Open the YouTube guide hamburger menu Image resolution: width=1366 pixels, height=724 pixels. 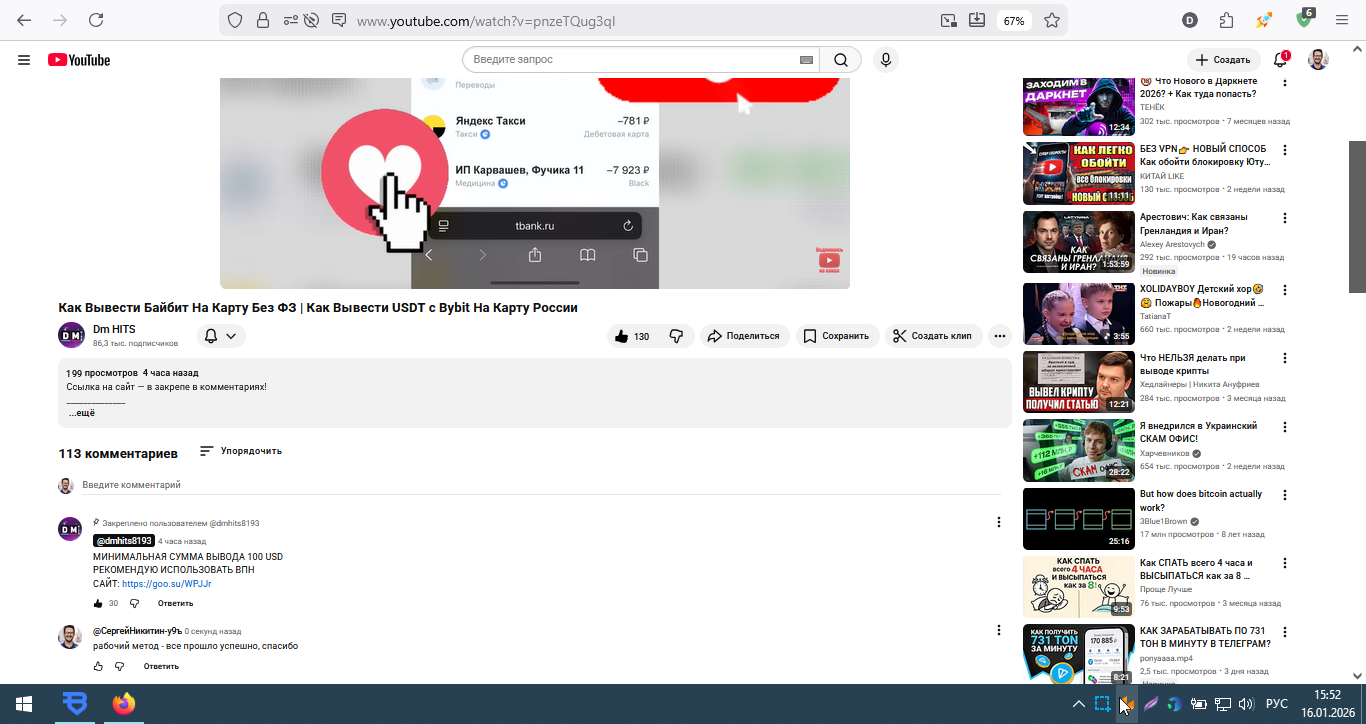pyautogui.click(x=24, y=60)
